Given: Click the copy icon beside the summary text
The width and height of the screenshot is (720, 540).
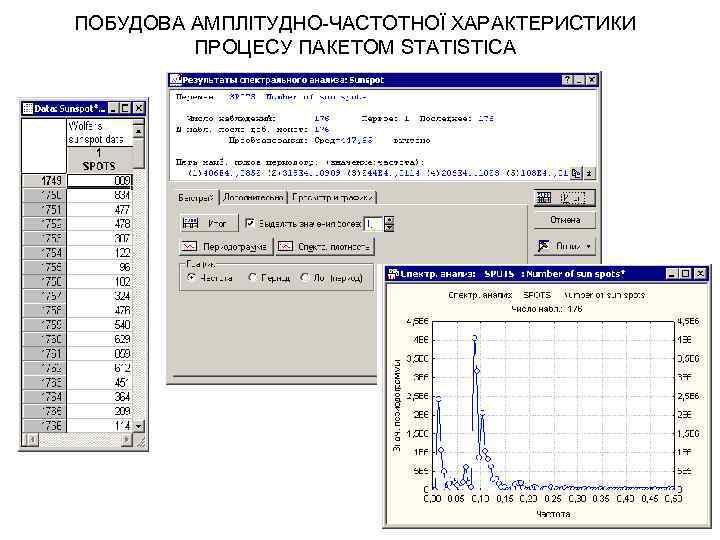Looking at the screenshot, I should coord(576,174).
